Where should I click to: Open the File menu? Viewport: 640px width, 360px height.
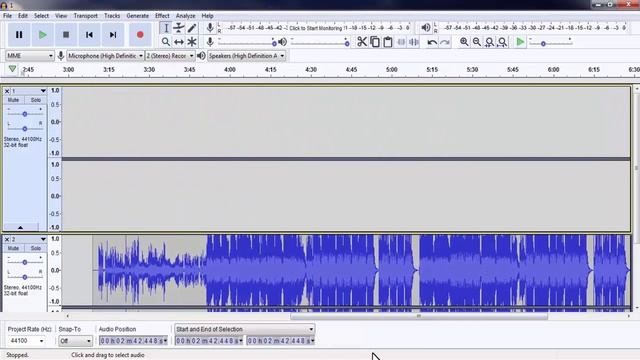click(x=7, y=16)
